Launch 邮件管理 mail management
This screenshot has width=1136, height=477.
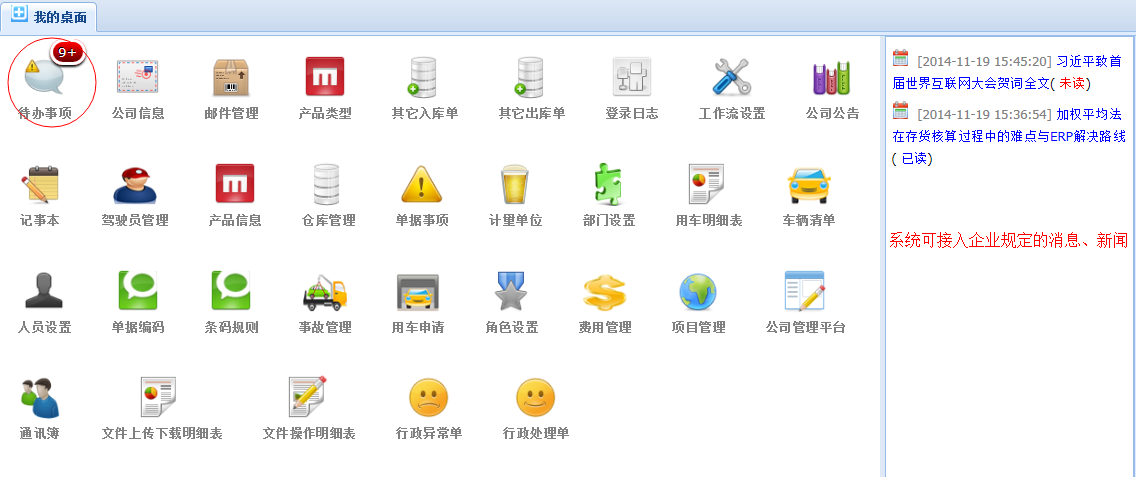coord(231,78)
